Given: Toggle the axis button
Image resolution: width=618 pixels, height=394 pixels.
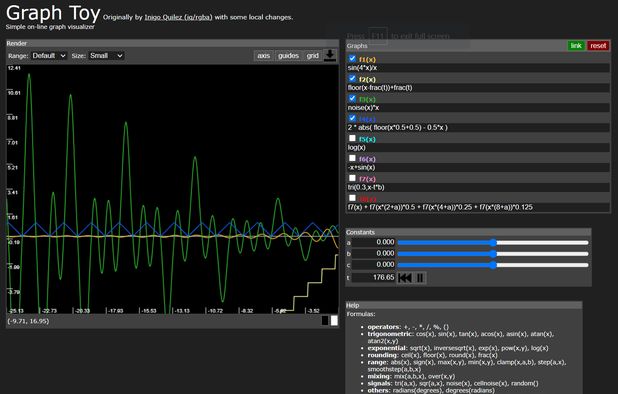Looking at the screenshot, I should click(264, 56).
